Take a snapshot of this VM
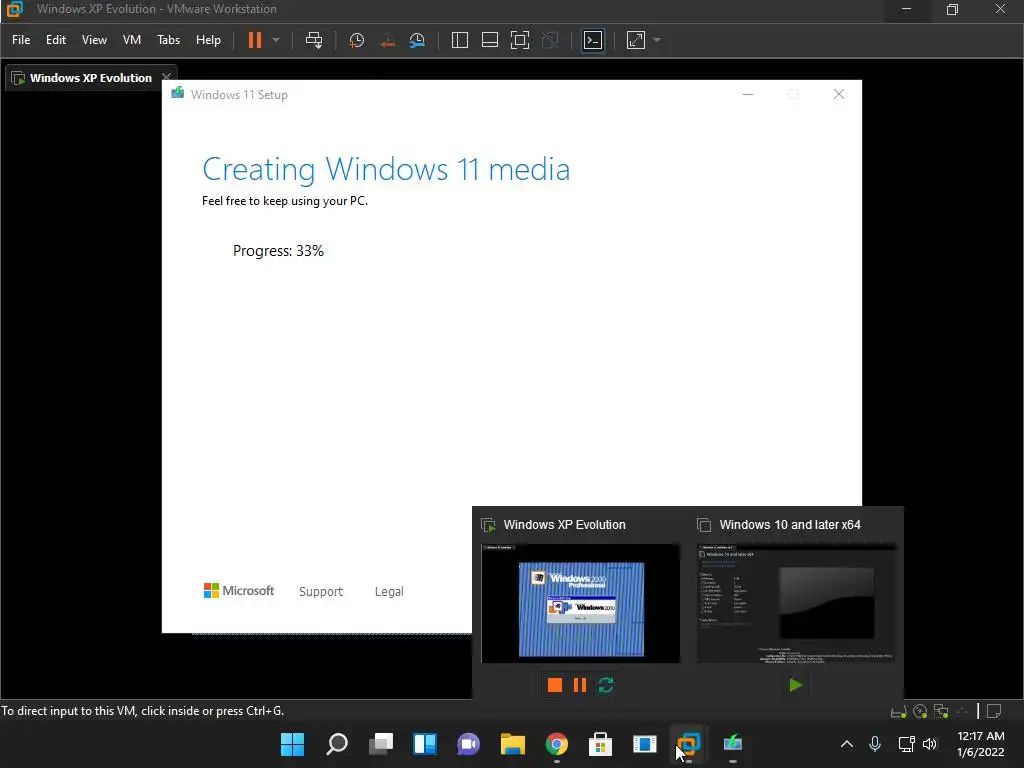This screenshot has width=1024, height=768. pyautogui.click(x=357, y=40)
